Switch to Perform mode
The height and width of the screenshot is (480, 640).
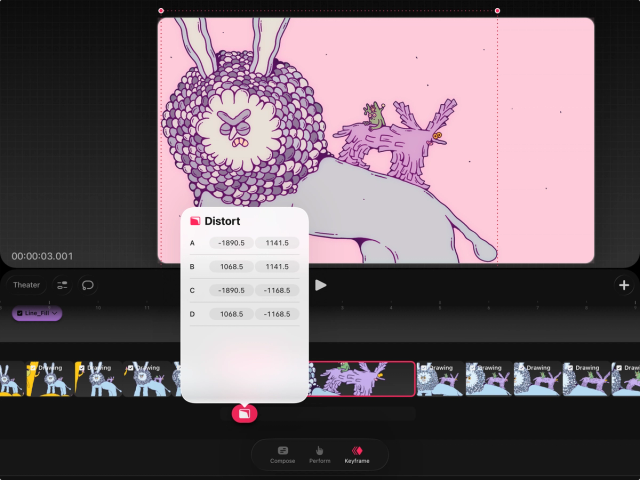[320, 454]
